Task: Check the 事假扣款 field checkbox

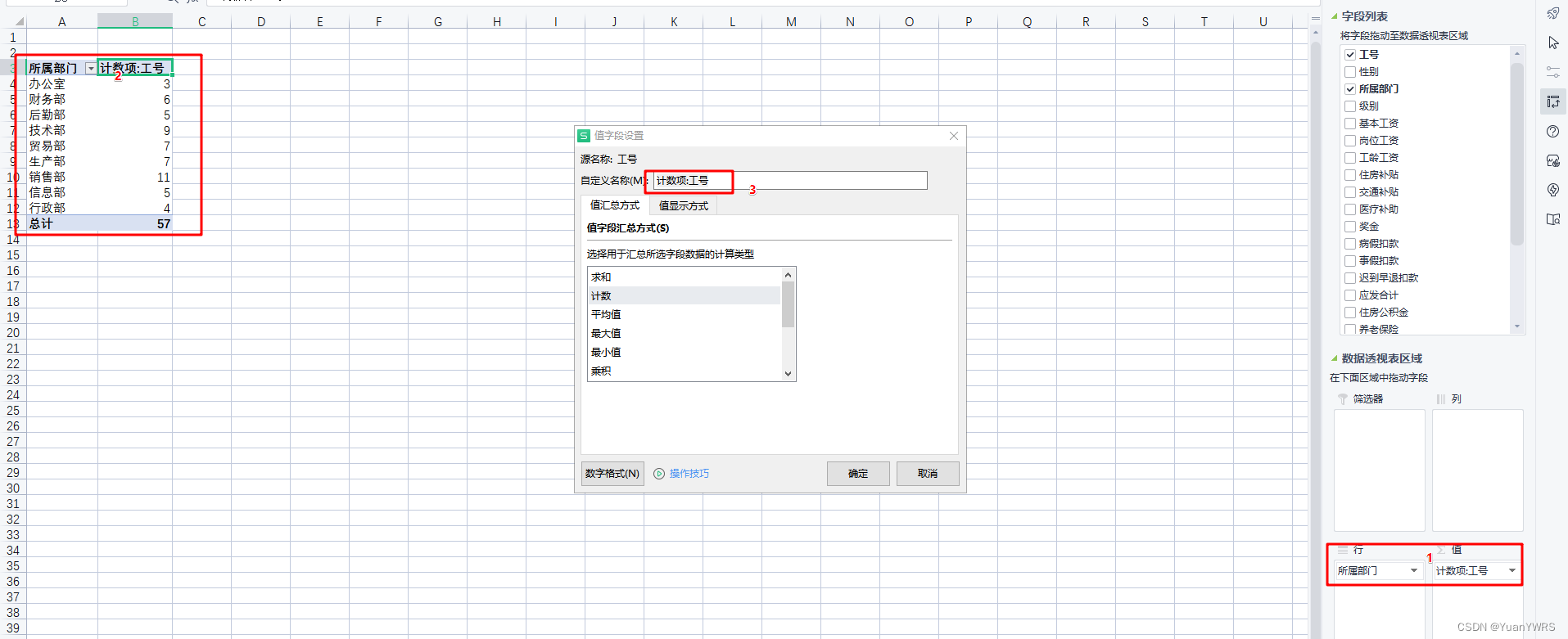Action: [x=1350, y=261]
